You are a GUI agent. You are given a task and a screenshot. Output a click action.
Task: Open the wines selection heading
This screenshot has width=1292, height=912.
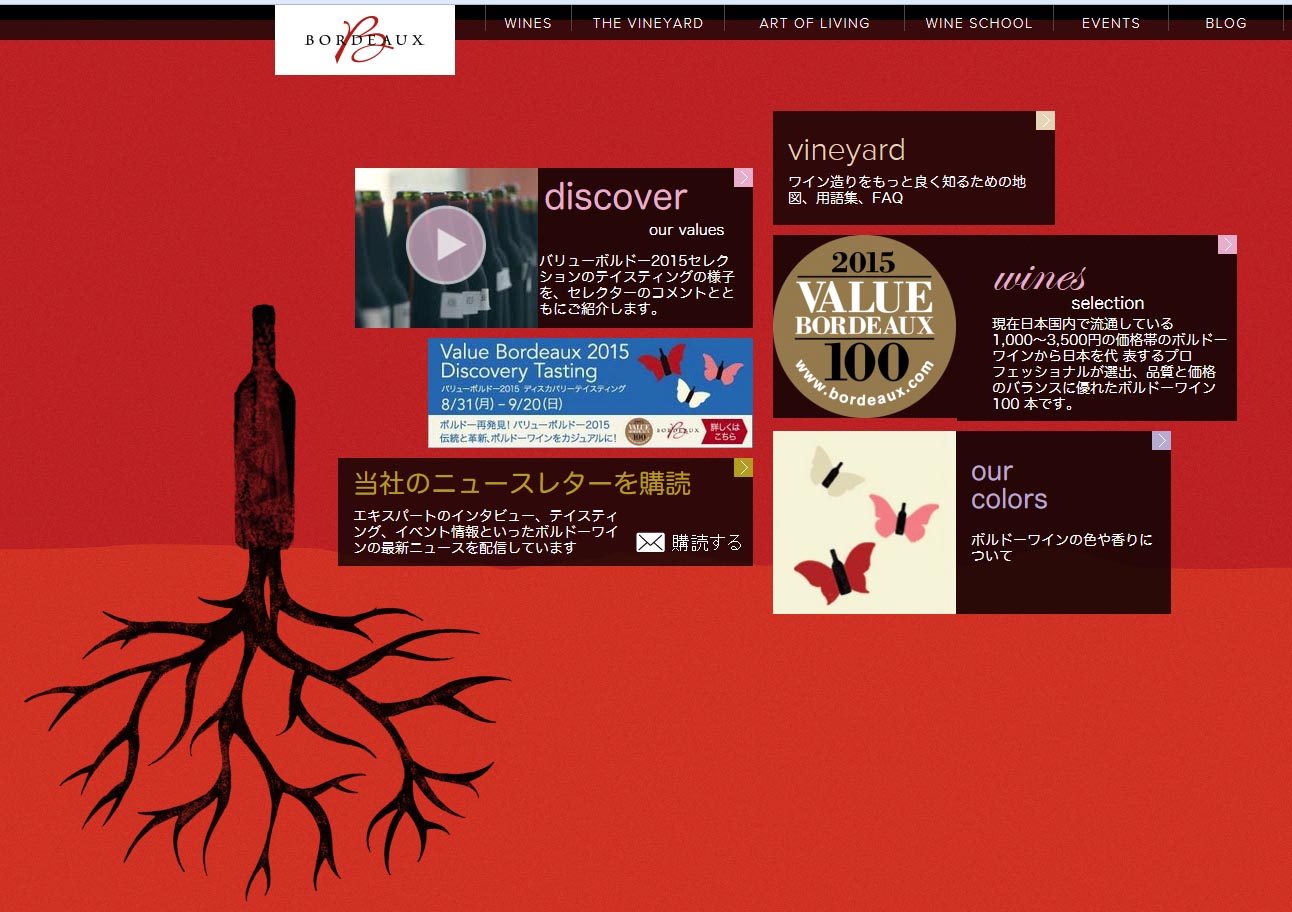[x=1067, y=287]
